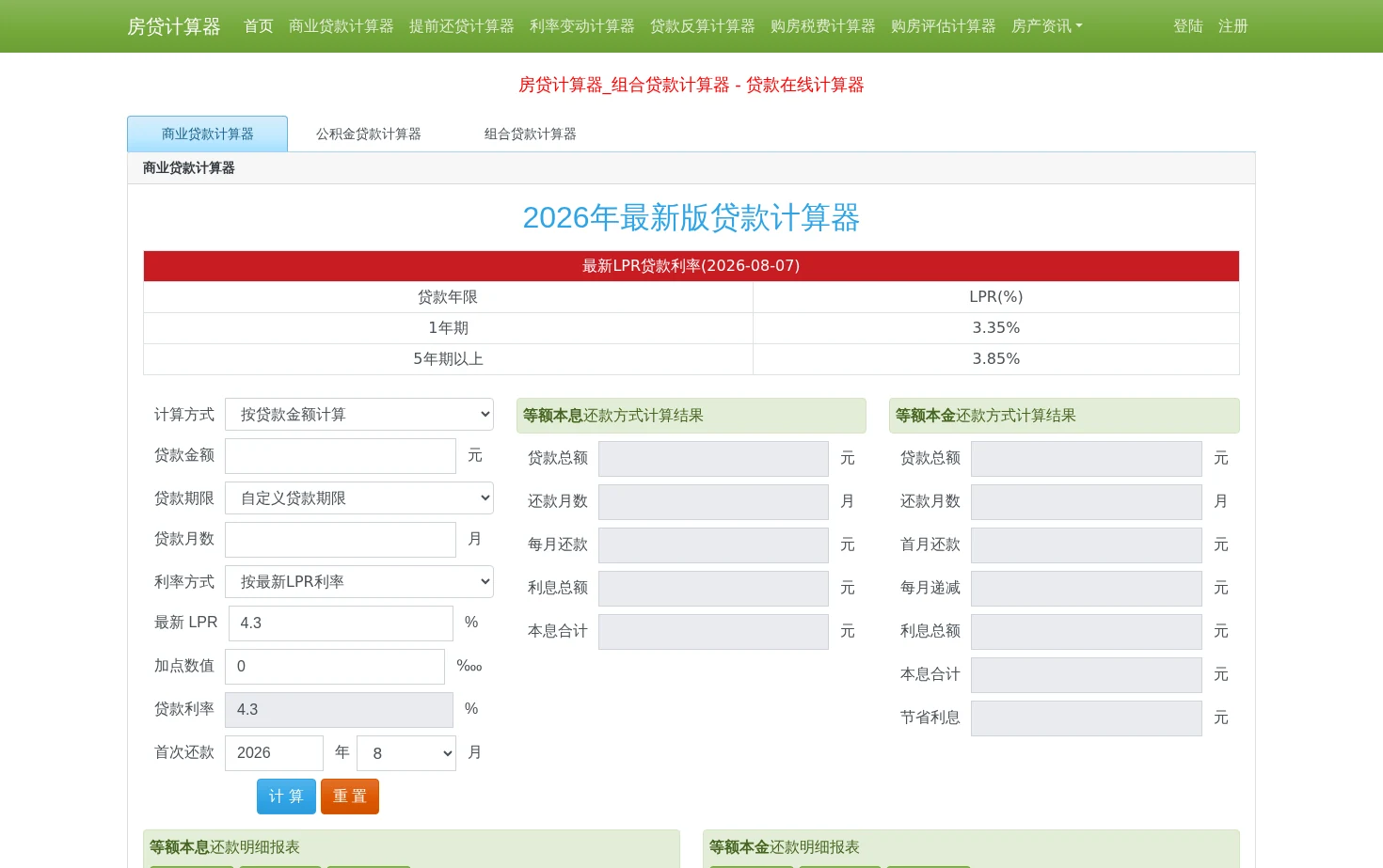Switch to 商业贷款计算器 tab

coord(208,134)
